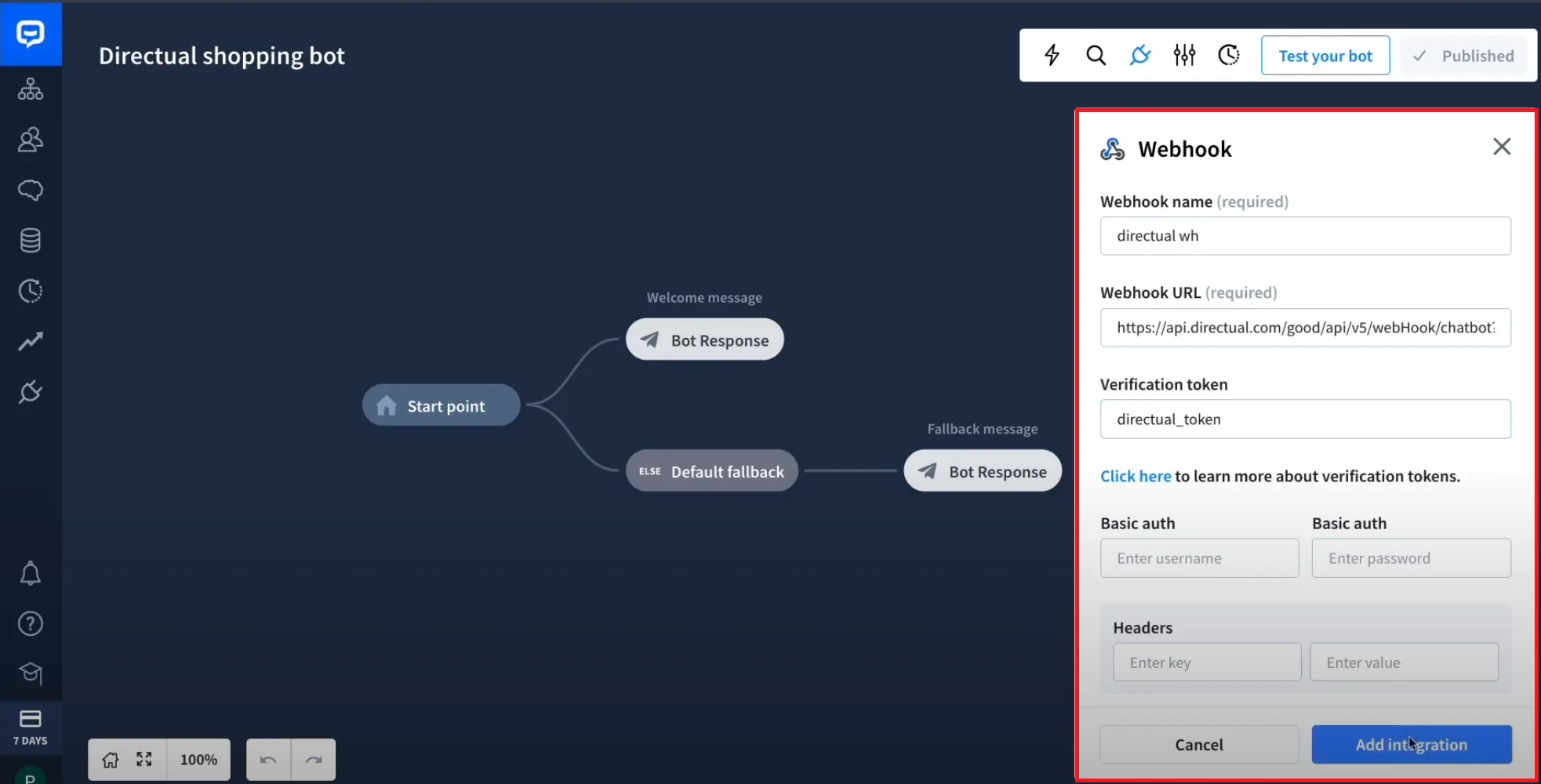Click the Headers Enter key field

[x=1206, y=662]
